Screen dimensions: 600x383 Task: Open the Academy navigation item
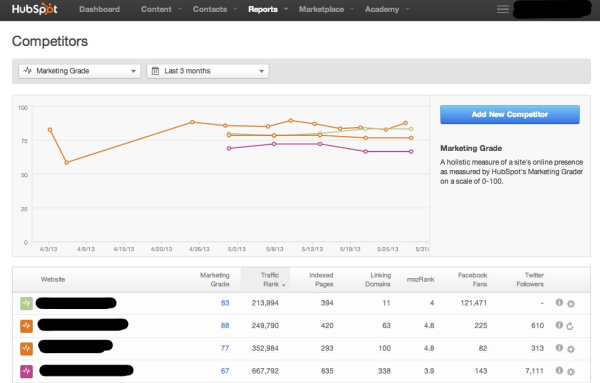pyautogui.click(x=382, y=9)
